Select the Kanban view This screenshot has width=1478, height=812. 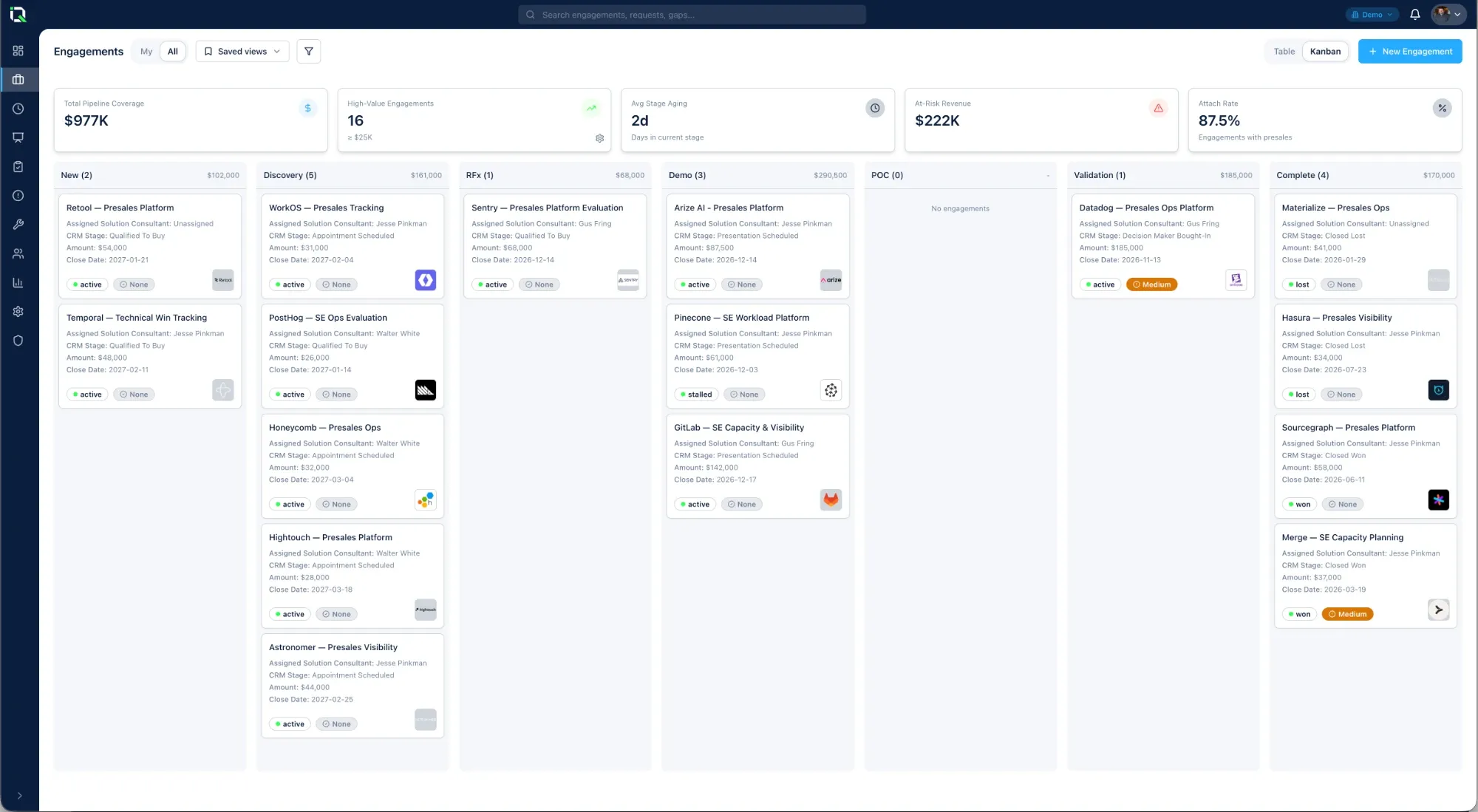1325,52
